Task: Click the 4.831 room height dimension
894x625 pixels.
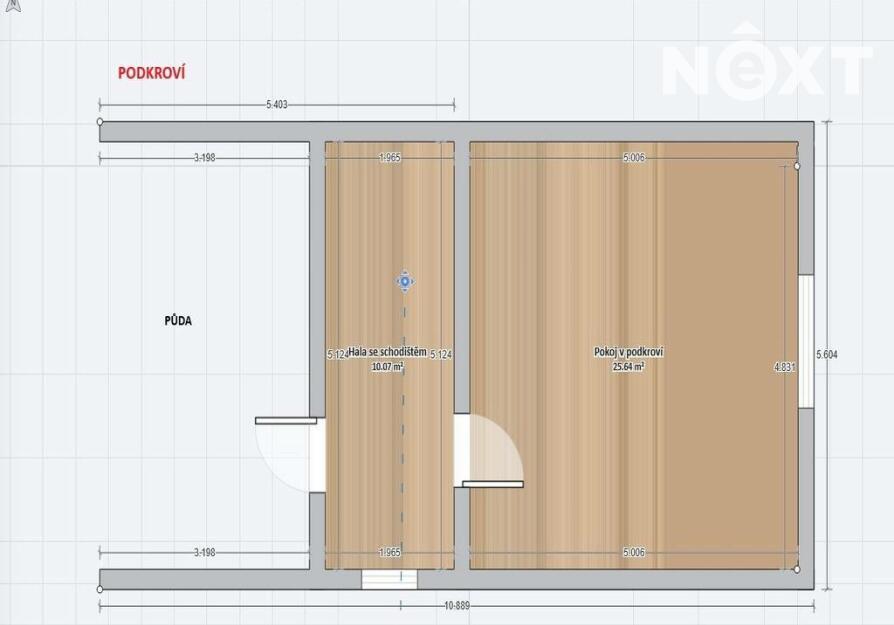Action: 785,367
